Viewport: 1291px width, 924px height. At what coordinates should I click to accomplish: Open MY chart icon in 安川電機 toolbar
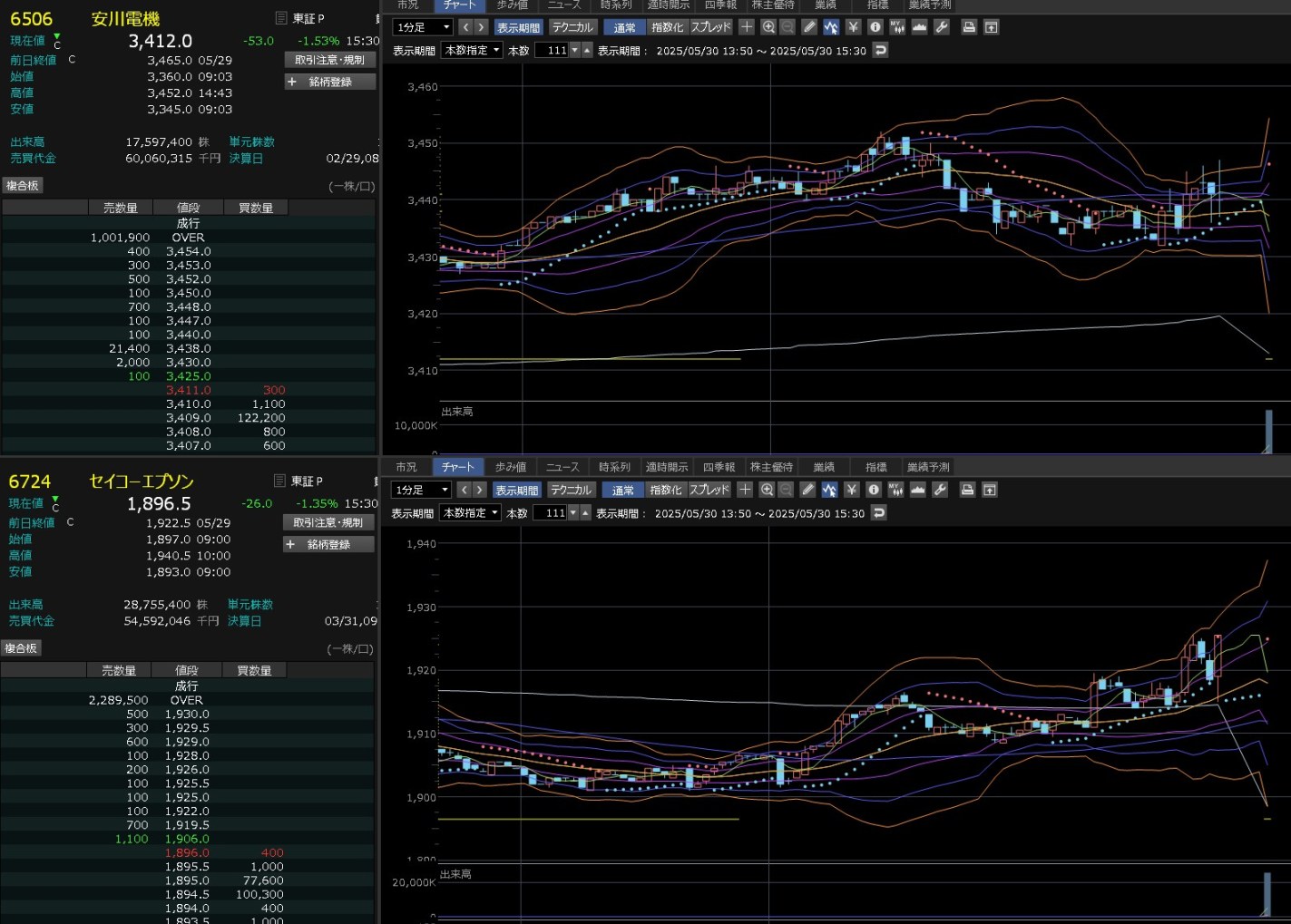tap(897, 27)
